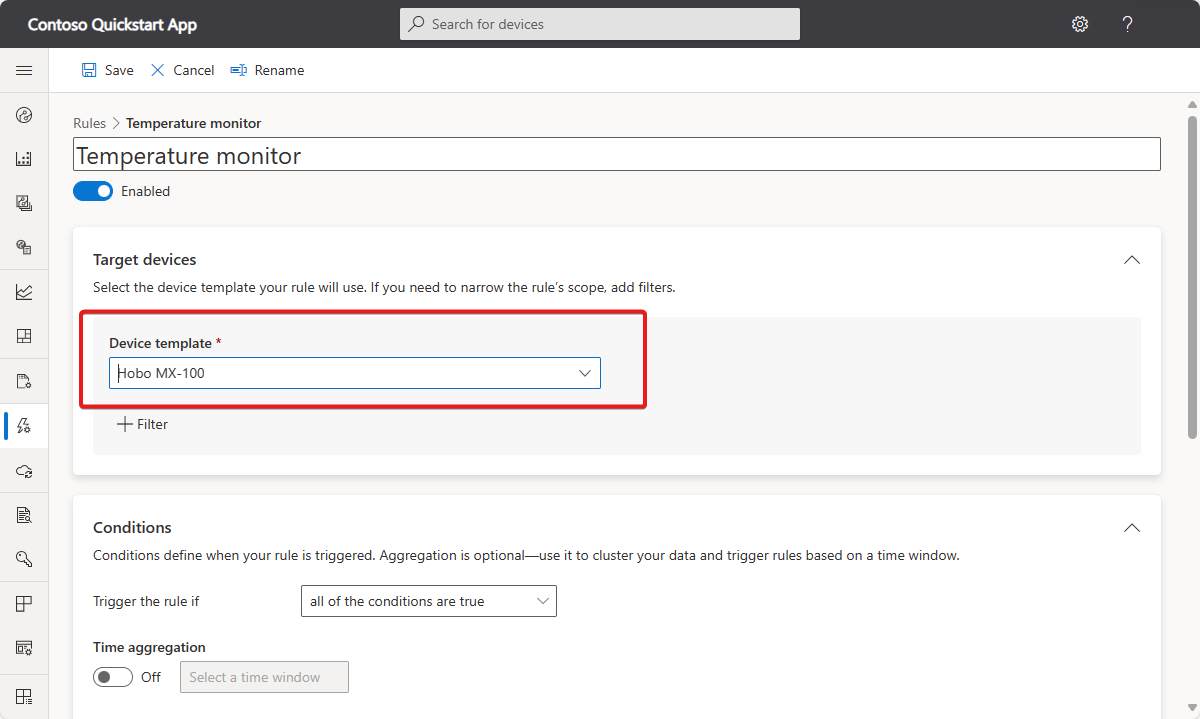
Task: Select the Rules lightning icon in sidebar
Action: pos(24,425)
